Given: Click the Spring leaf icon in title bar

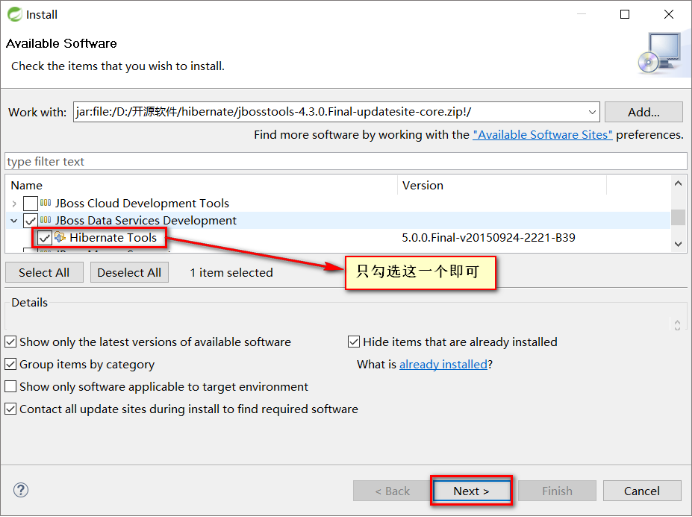Looking at the screenshot, I should point(15,14).
